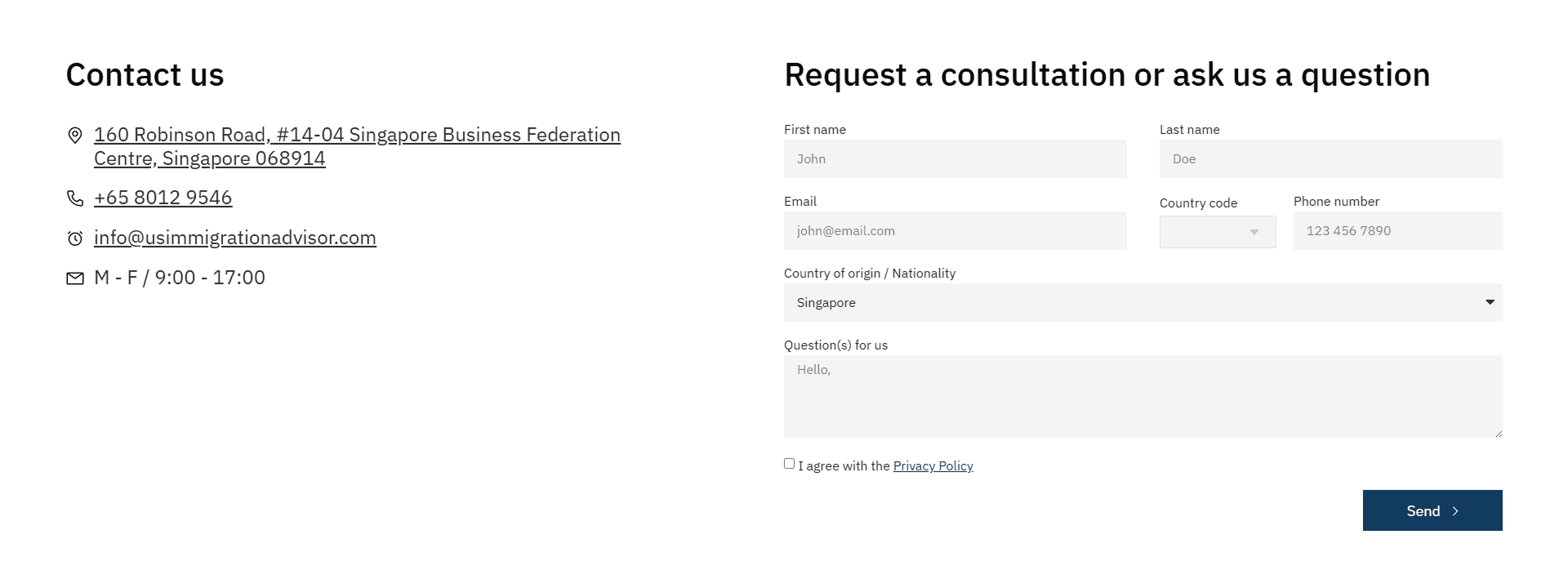Focus the First name input field
Viewport: 1568px width, 579px height.
pos(955,159)
